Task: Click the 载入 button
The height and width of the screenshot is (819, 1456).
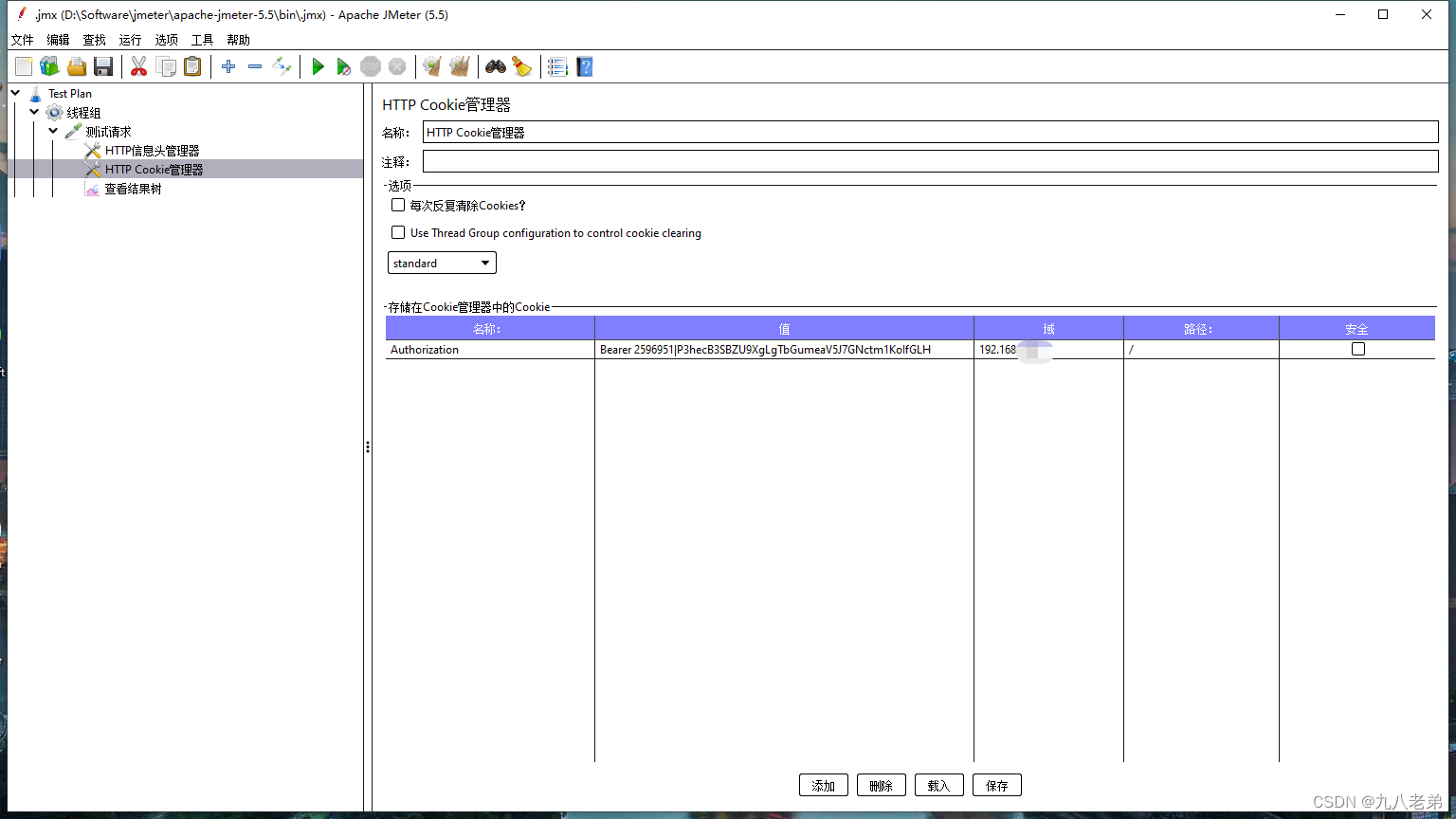Action: (x=939, y=785)
